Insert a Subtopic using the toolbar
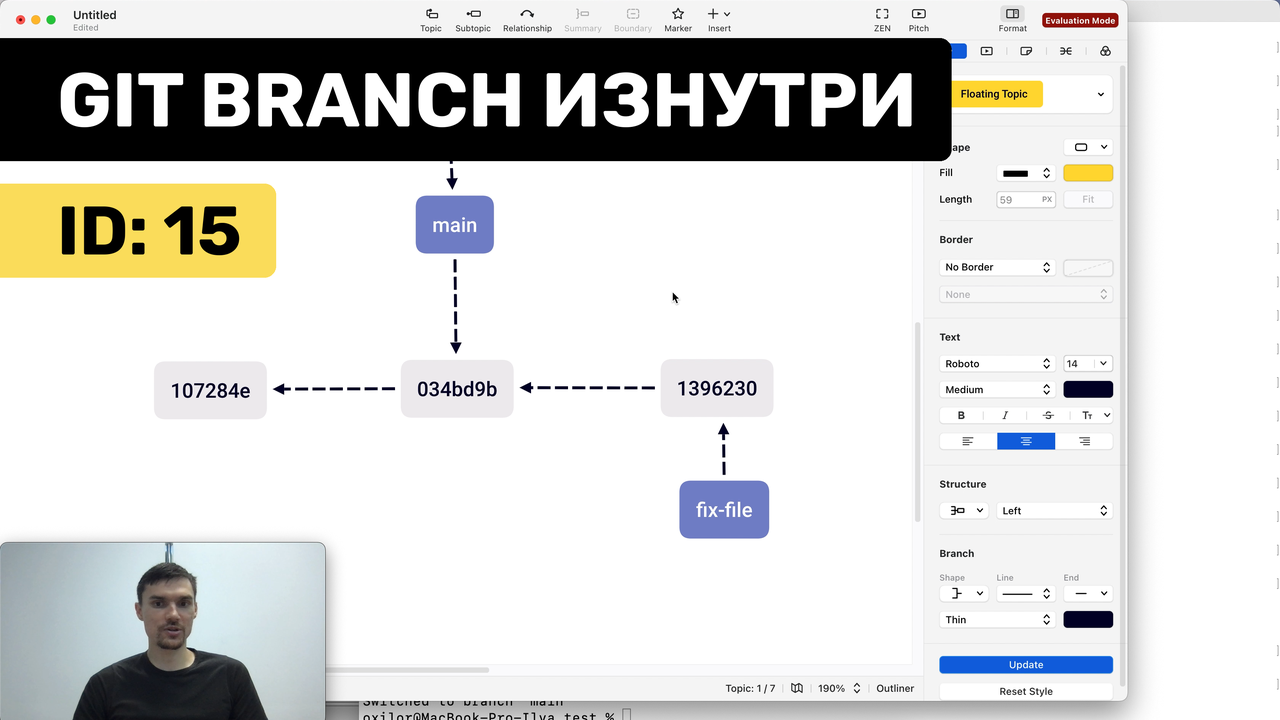The height and width of the screenshot is (720, 1280). (473, 20)
